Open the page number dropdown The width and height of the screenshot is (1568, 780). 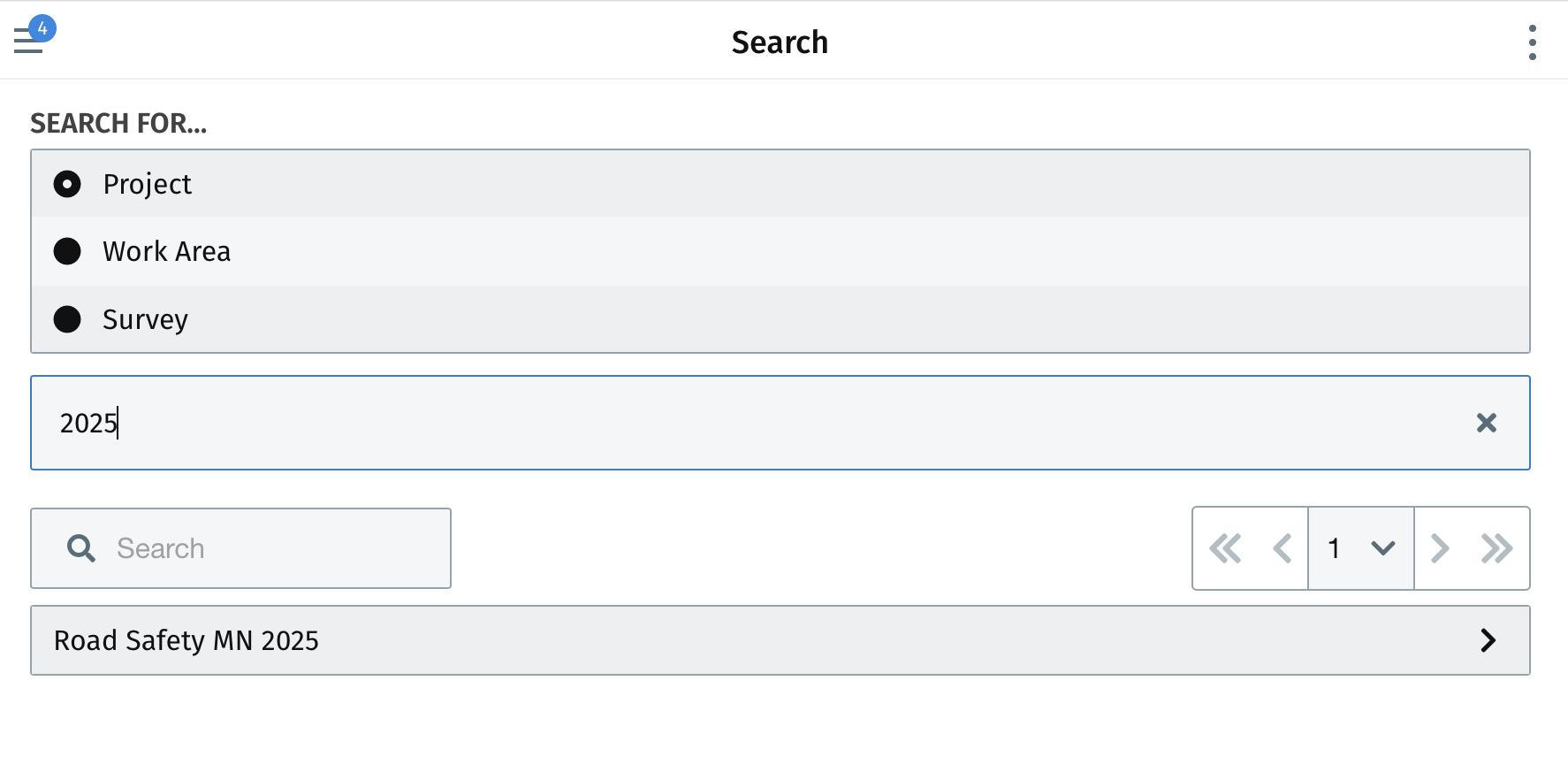(x=1361, y=548)
